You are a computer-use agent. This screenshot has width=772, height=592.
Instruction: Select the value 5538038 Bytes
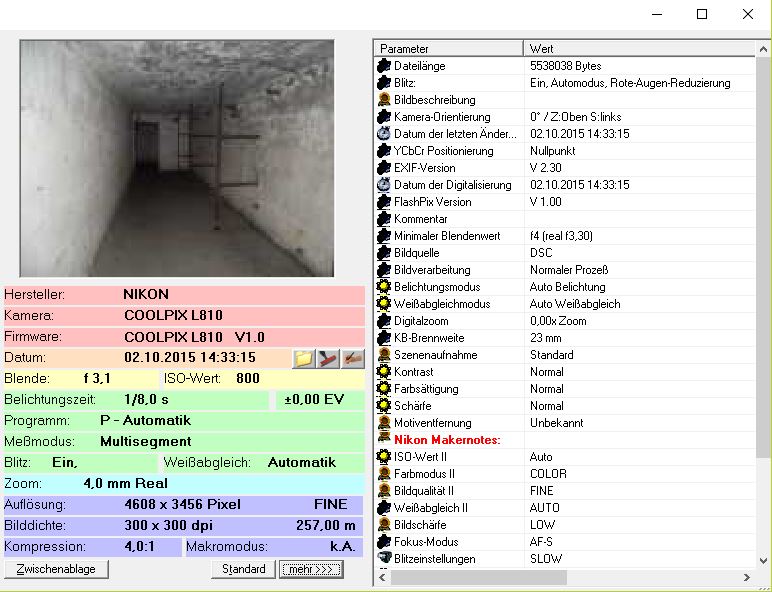565,66
